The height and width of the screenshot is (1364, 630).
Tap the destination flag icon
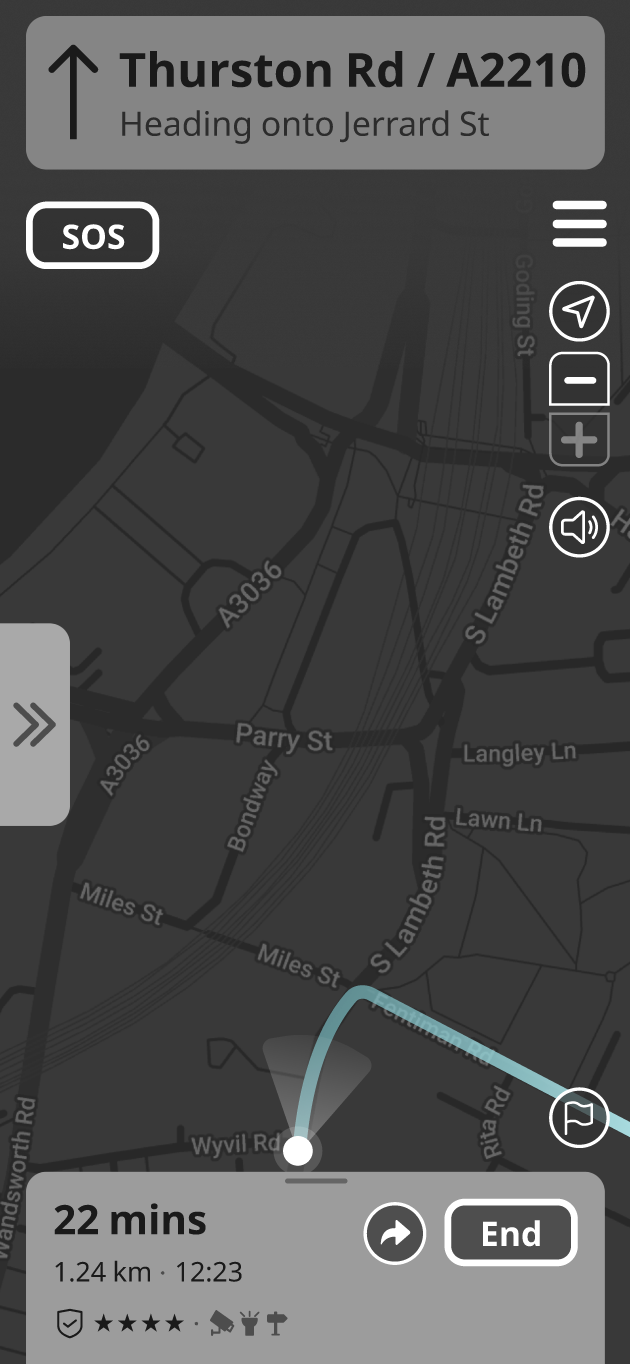(x=580, y=1117)
